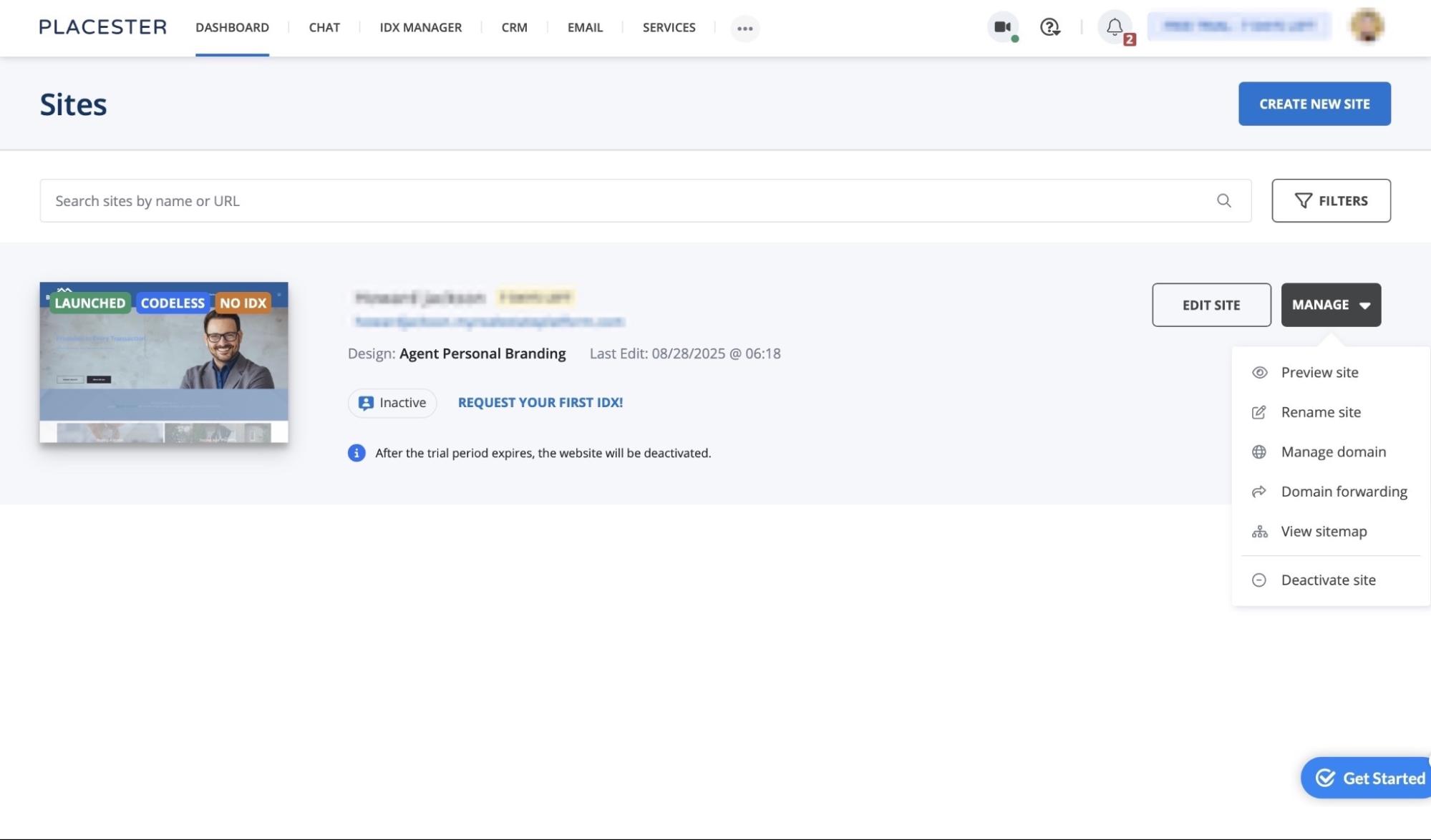Viewport: 1431px width, 840px height.
Task: Switch to the IDX MANAGER tab
Action: pos(420,27)
